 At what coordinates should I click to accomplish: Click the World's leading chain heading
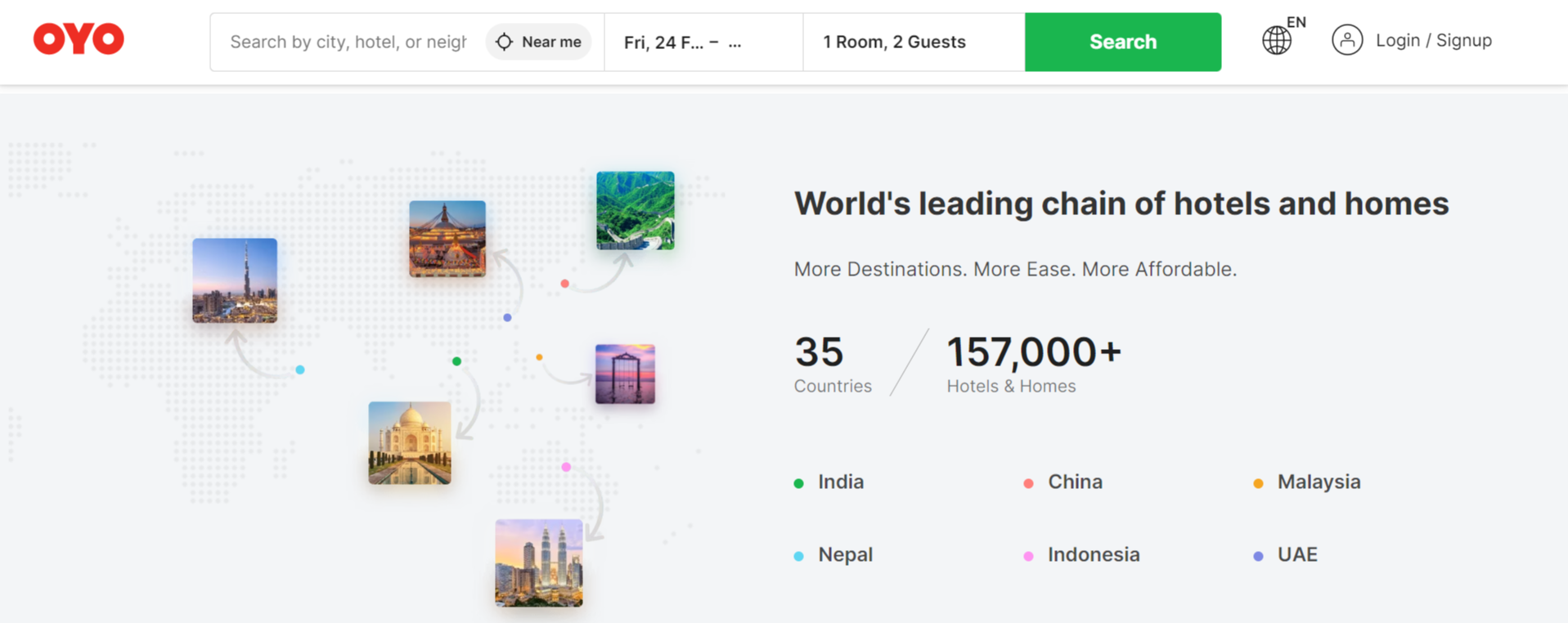coord(1121,204)
